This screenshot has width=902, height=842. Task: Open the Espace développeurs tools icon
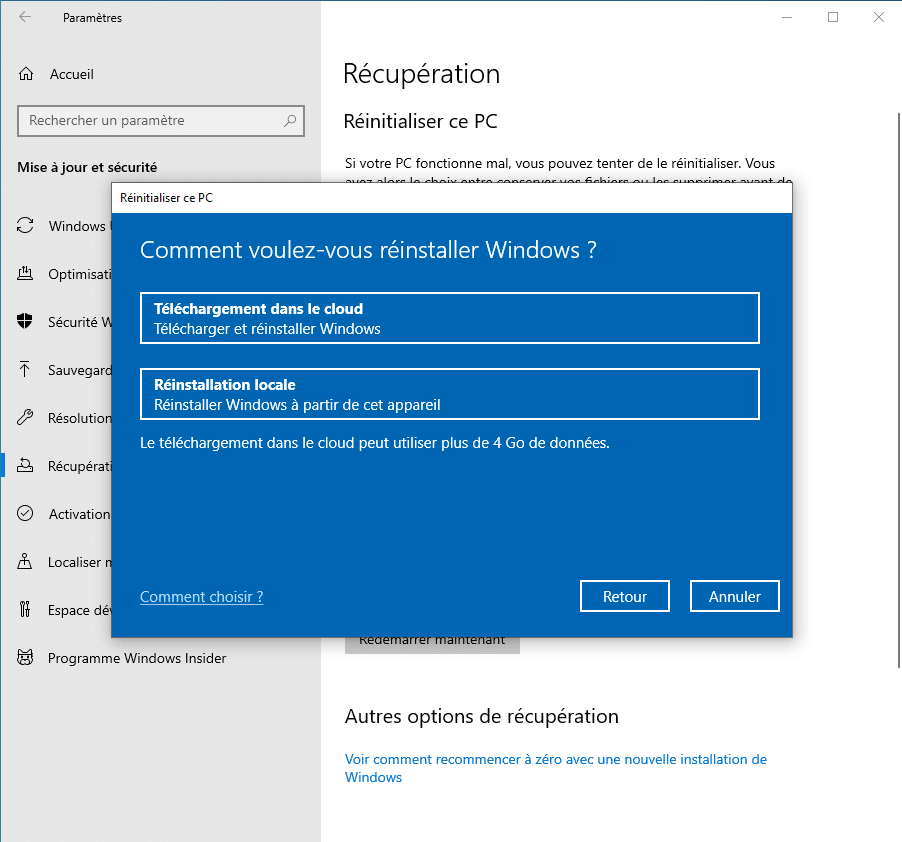[x=25, y=609]
